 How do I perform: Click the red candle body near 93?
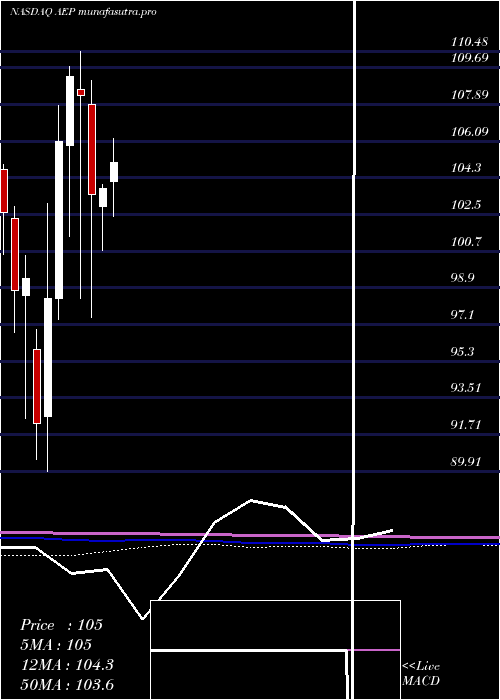tap(37, 386)
